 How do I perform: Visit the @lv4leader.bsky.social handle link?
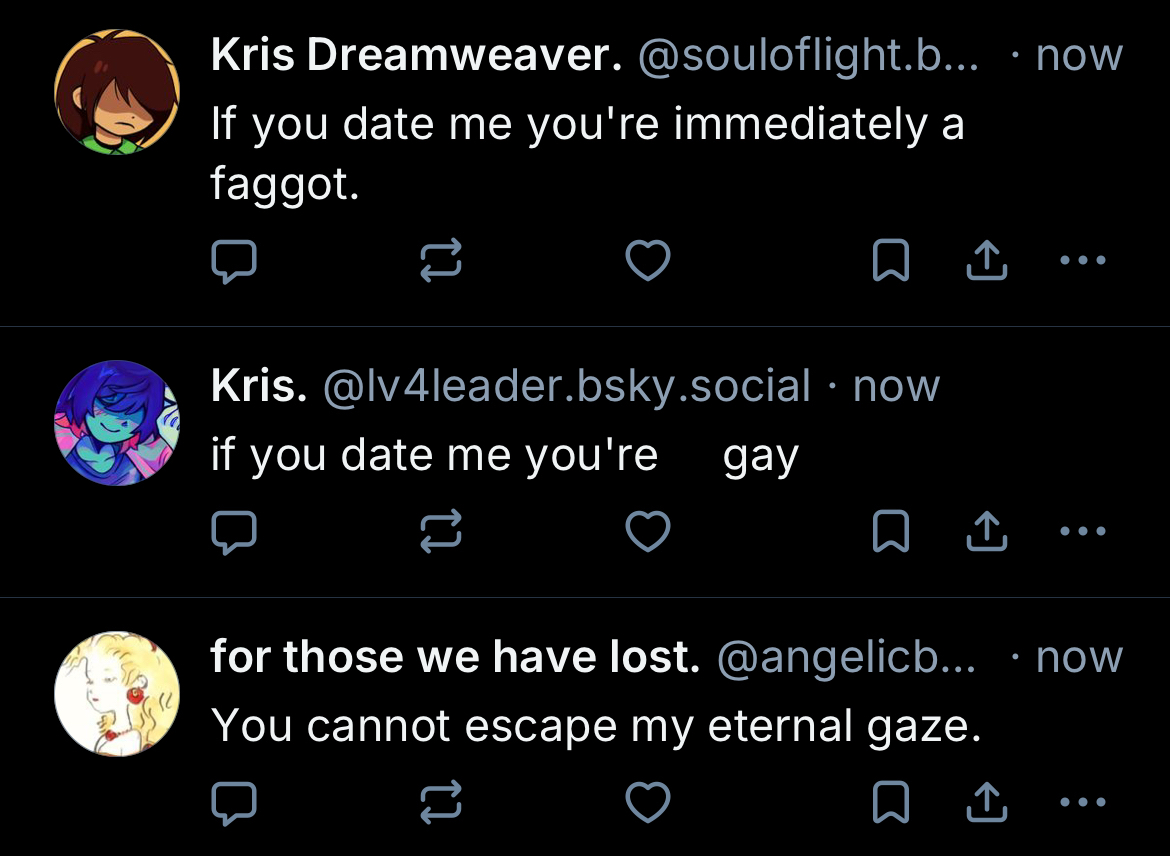pos(566,387)
